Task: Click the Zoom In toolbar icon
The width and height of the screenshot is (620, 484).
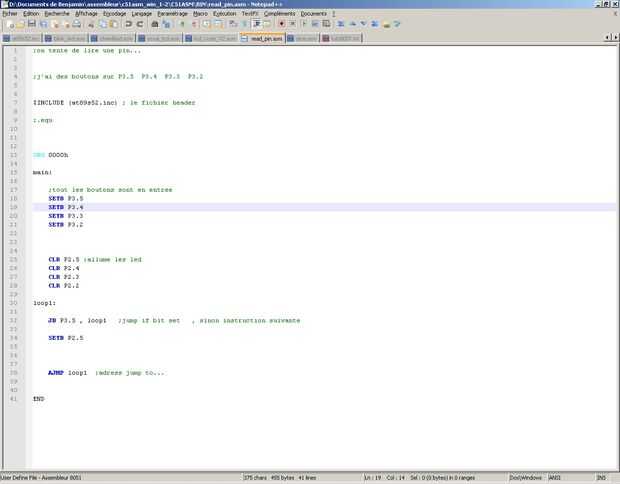Action: click(182, 24)
